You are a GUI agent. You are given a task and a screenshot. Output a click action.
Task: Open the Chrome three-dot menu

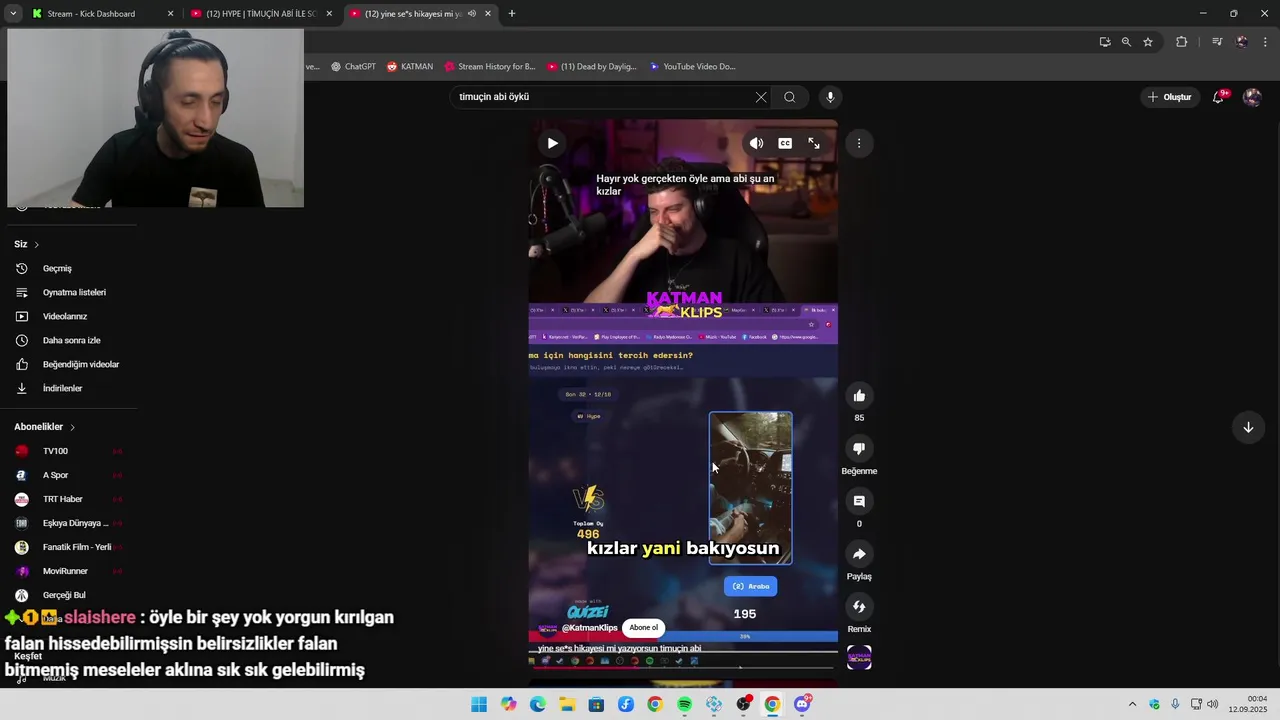pos(1266,42)
